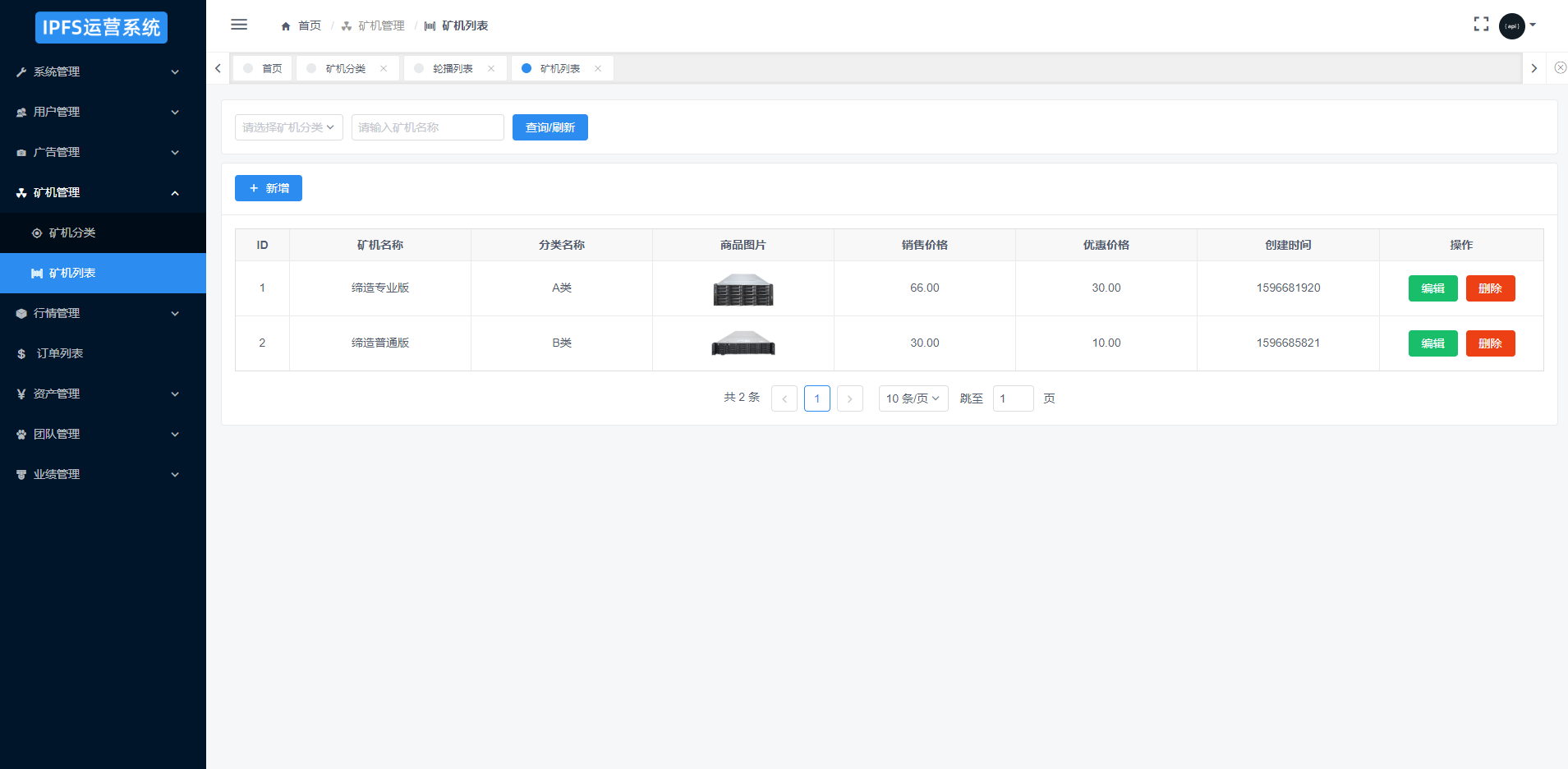This screenshot has height=769, width=1568.
Task: Expand the 用户管理 sidebar menu
Action: click(x=99, y=113)
